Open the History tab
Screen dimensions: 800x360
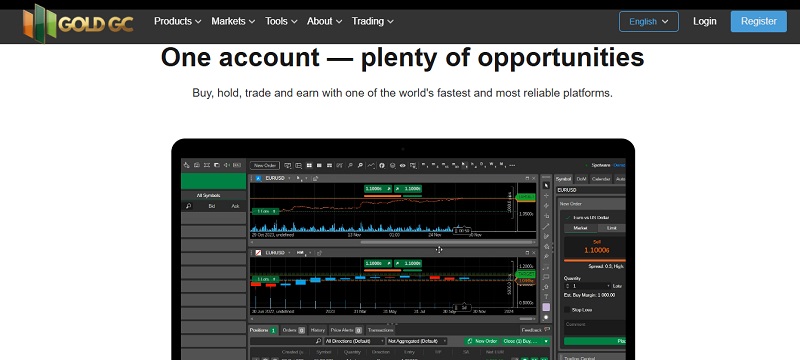pyautogui.click(x=317, y=330)
